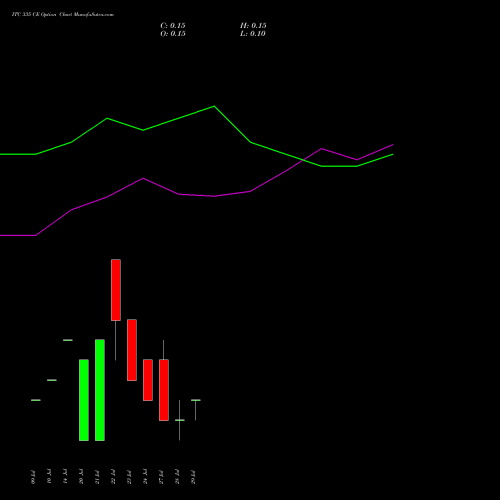Click the shortest red candlestick body

tap(148, 380)
